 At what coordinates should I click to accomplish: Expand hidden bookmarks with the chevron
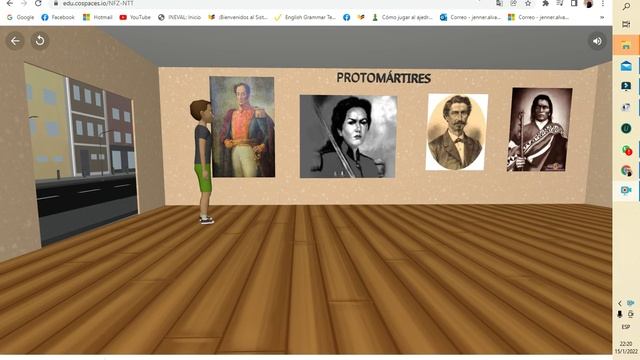602,18
